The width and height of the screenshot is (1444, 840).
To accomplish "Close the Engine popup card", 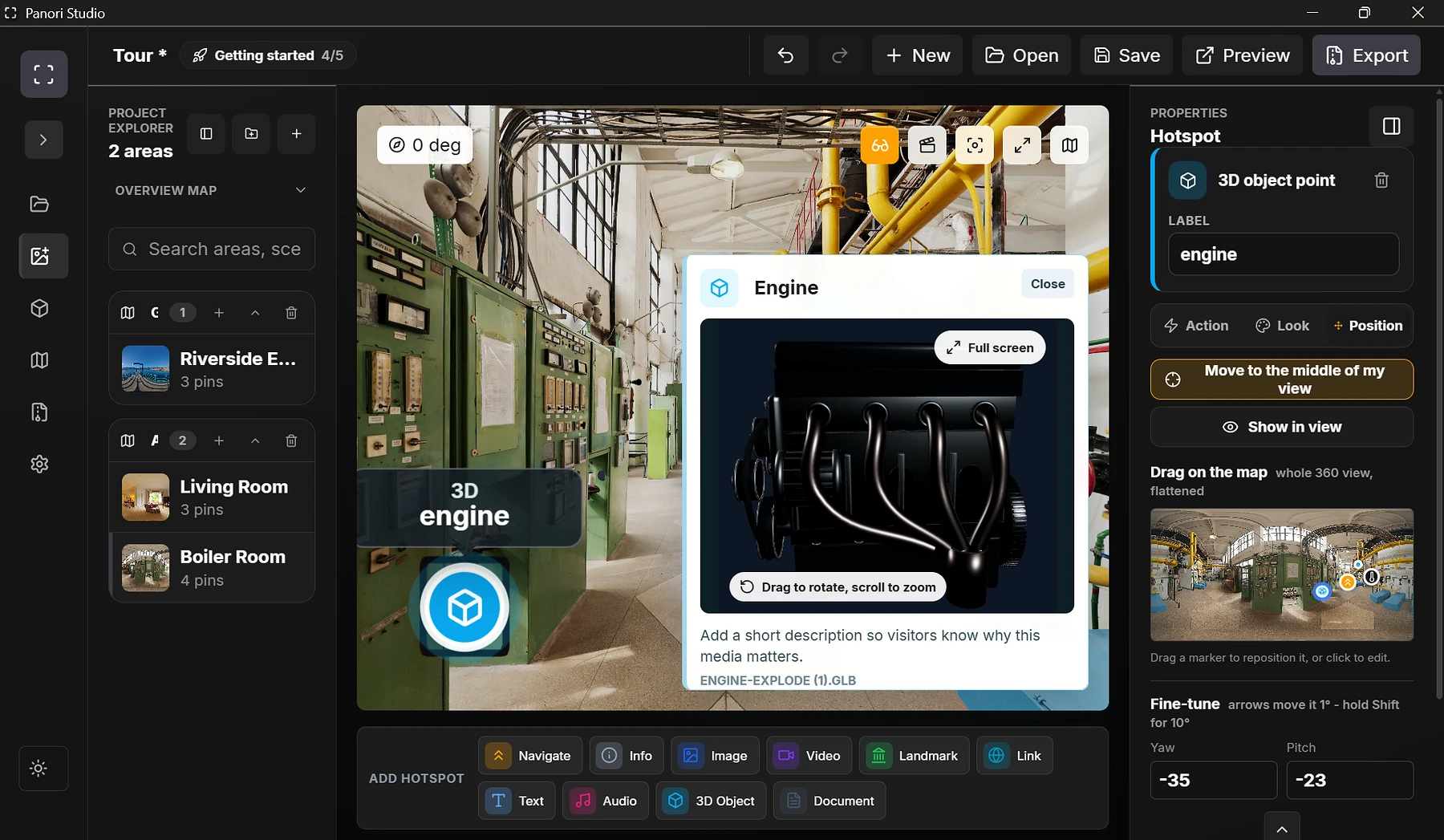I will pos(1048,284).
